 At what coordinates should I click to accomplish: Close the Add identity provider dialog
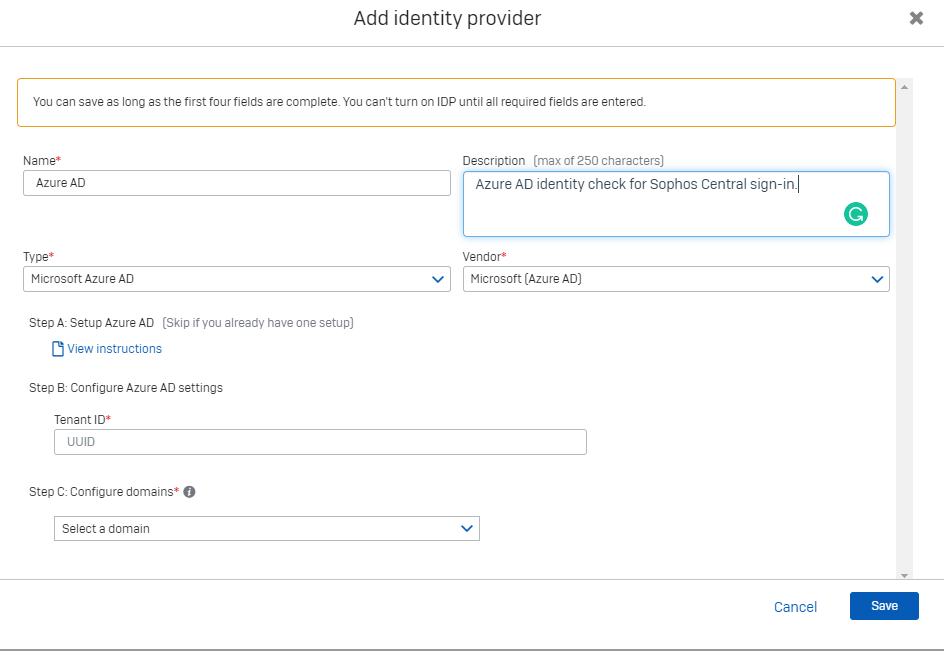[916, 18]
